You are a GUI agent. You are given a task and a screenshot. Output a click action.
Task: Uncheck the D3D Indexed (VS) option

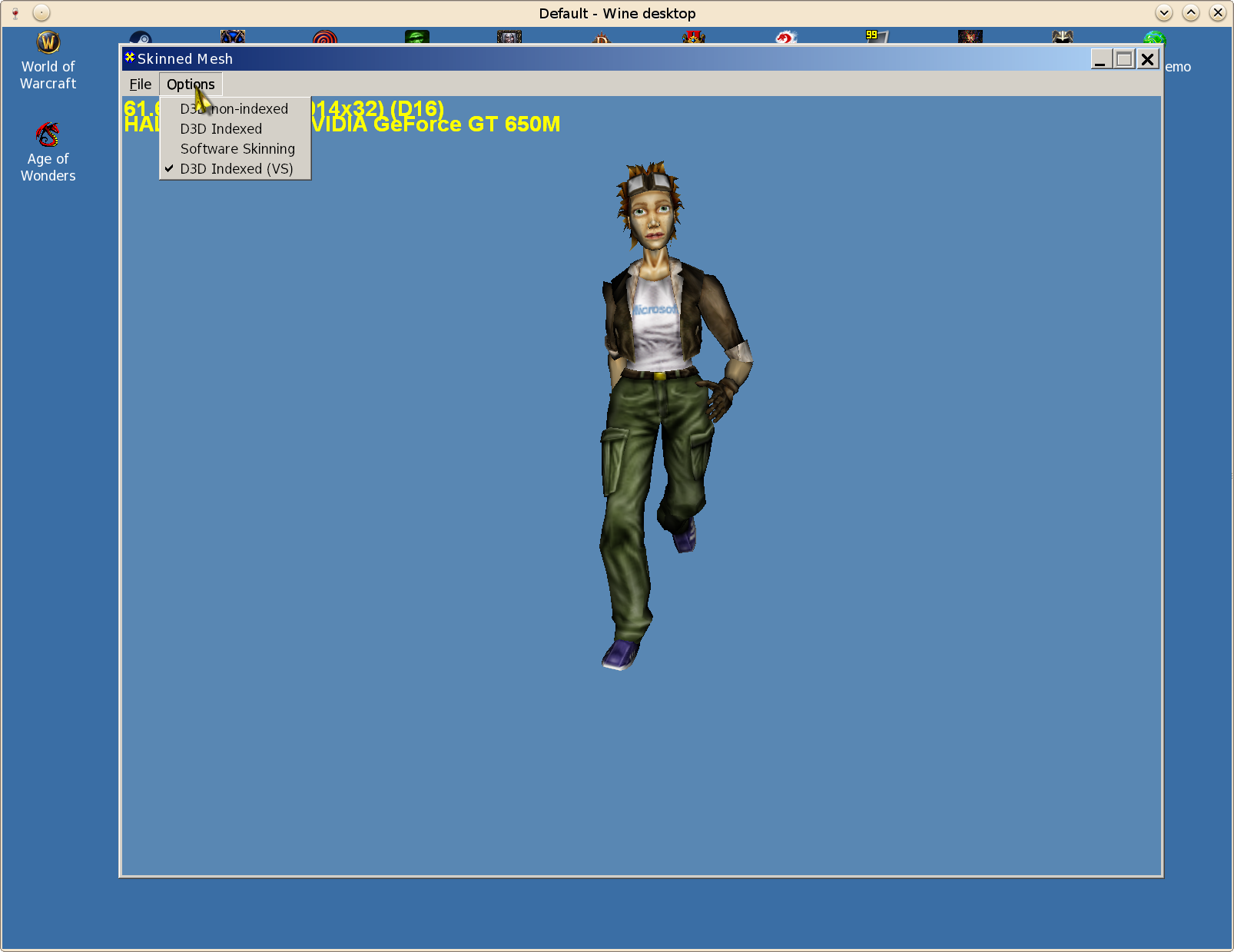[236, 169]
